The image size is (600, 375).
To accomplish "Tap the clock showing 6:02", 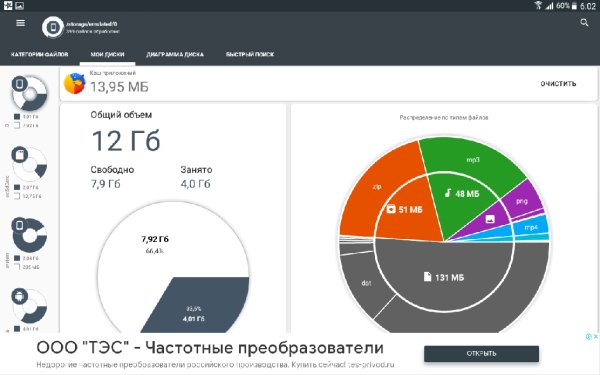I will (588, 6).
